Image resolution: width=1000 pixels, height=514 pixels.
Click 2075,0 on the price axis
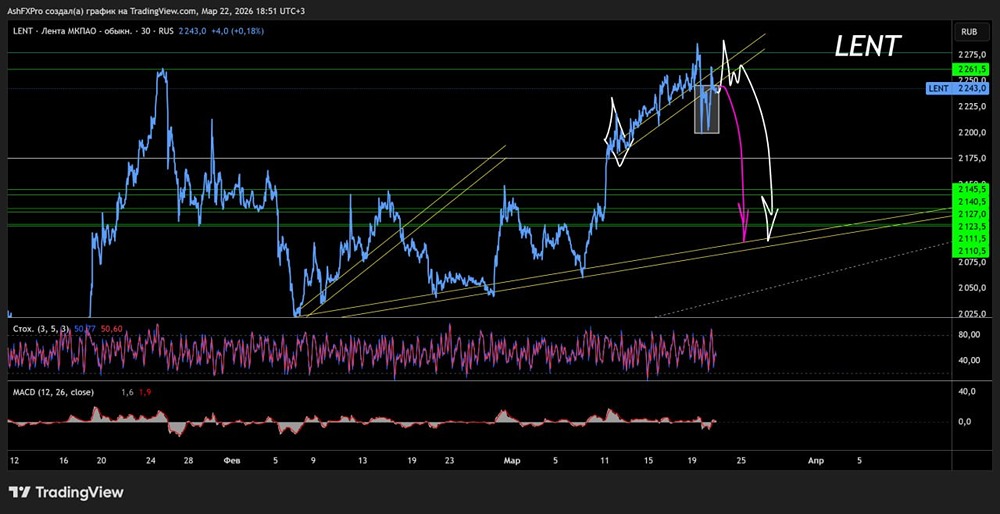972,262
